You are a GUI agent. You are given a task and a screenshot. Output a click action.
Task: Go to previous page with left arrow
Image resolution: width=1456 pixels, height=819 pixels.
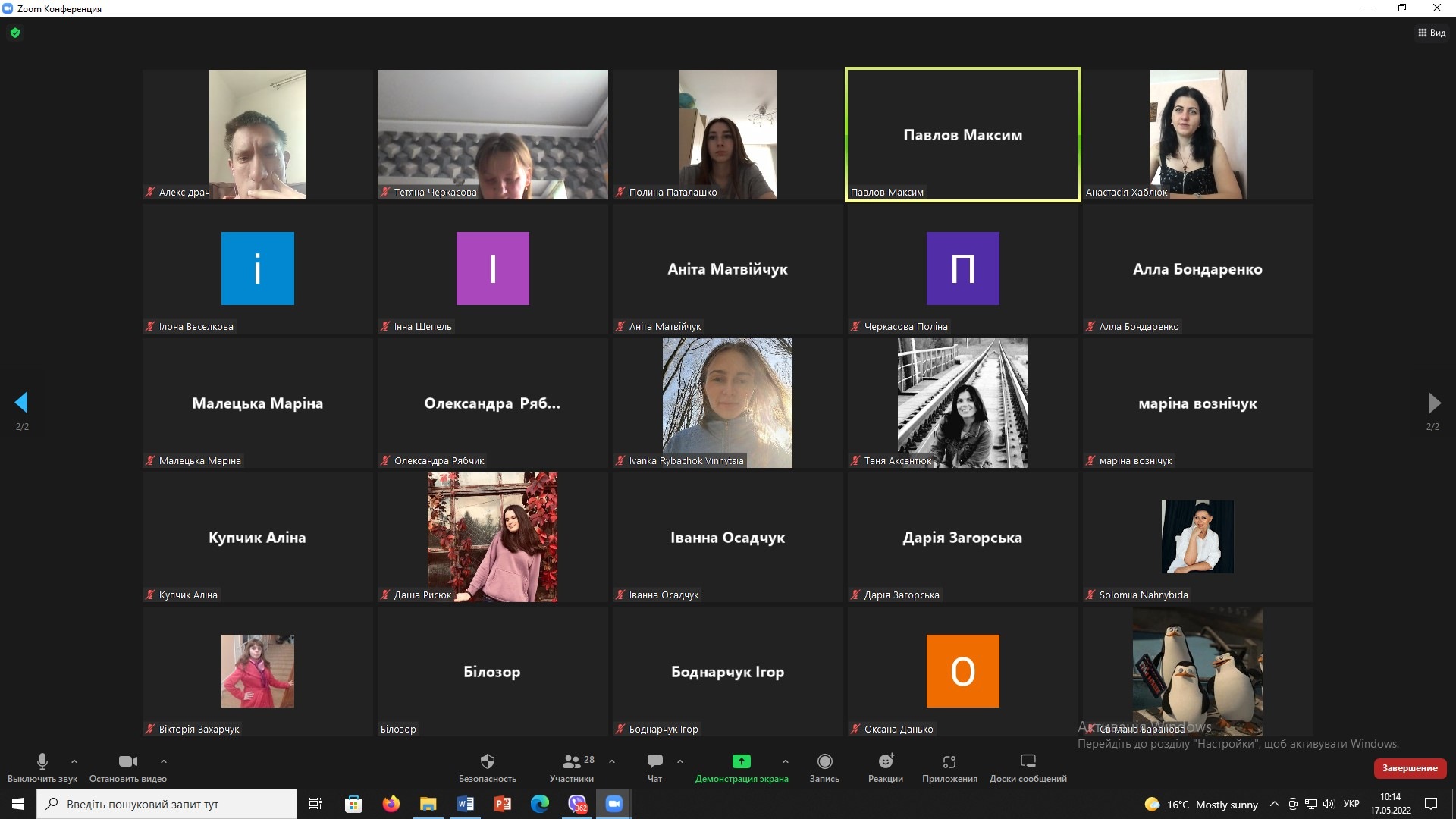[21, 402]
